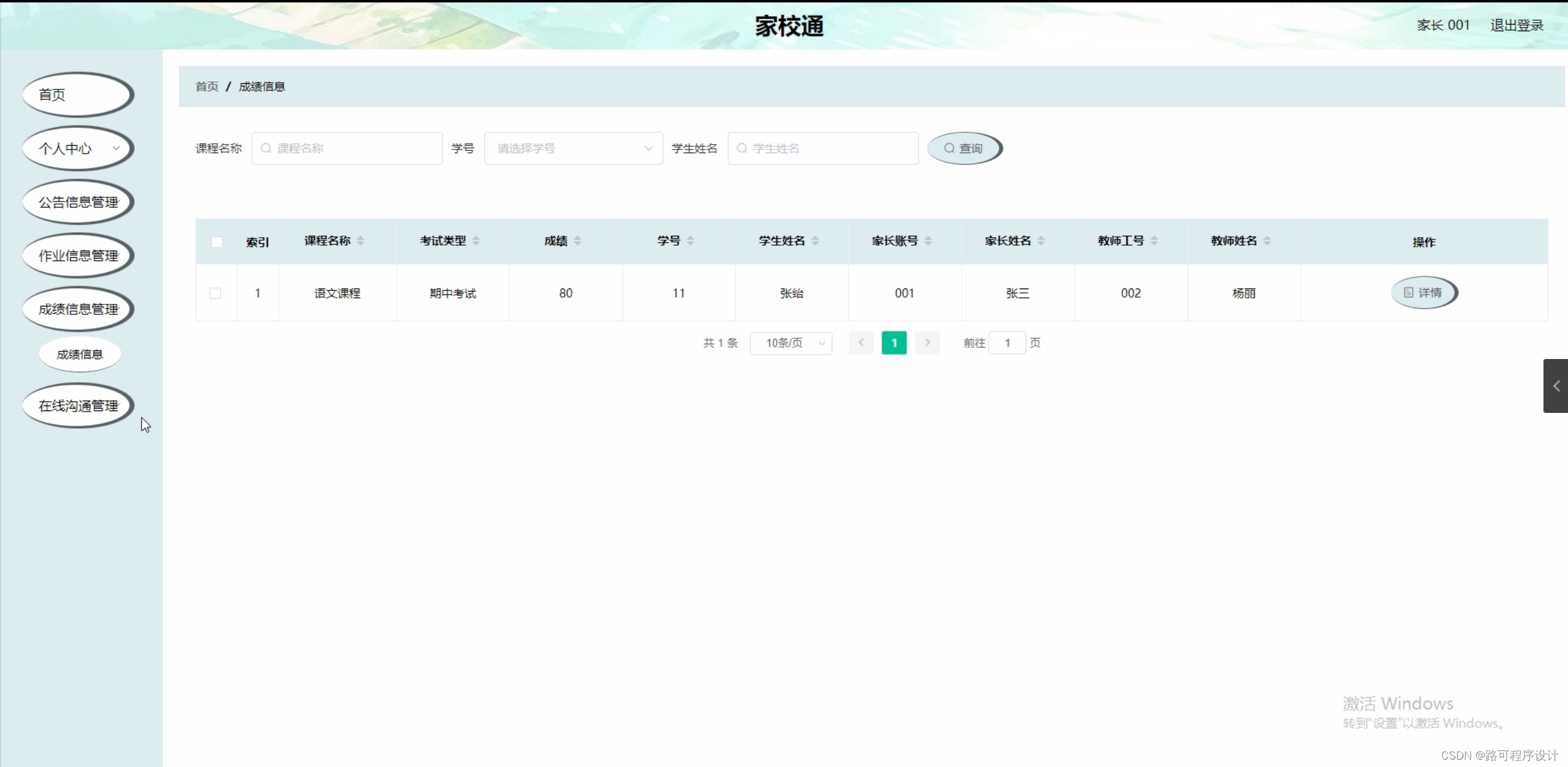Open the 请选择学号 student number dropdown
This screenshot has height=767, width=1568.
(573, 148)
